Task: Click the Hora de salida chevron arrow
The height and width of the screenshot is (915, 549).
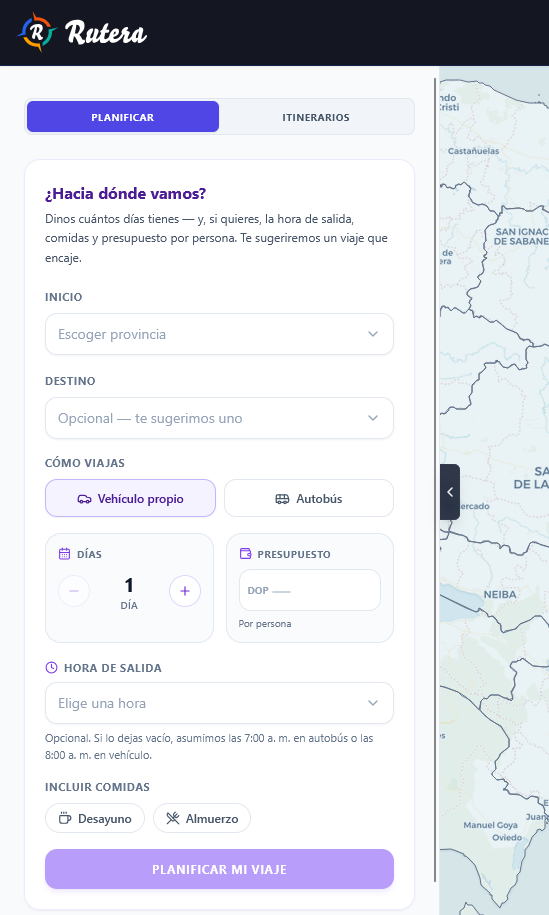Action: coord(373,703)
